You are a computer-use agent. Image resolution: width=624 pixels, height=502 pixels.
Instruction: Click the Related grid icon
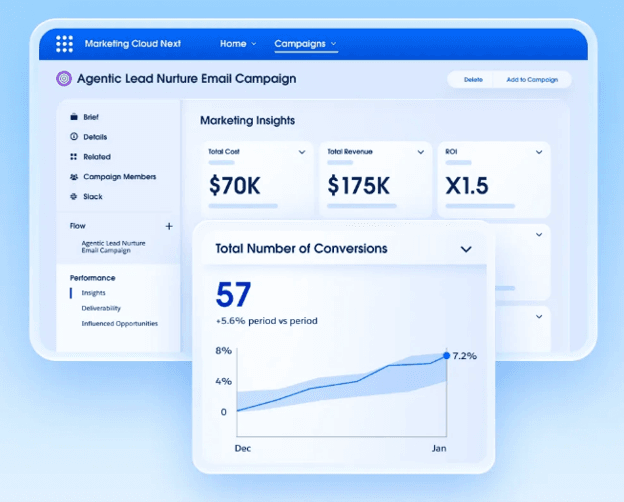click(x=74, y=156)
